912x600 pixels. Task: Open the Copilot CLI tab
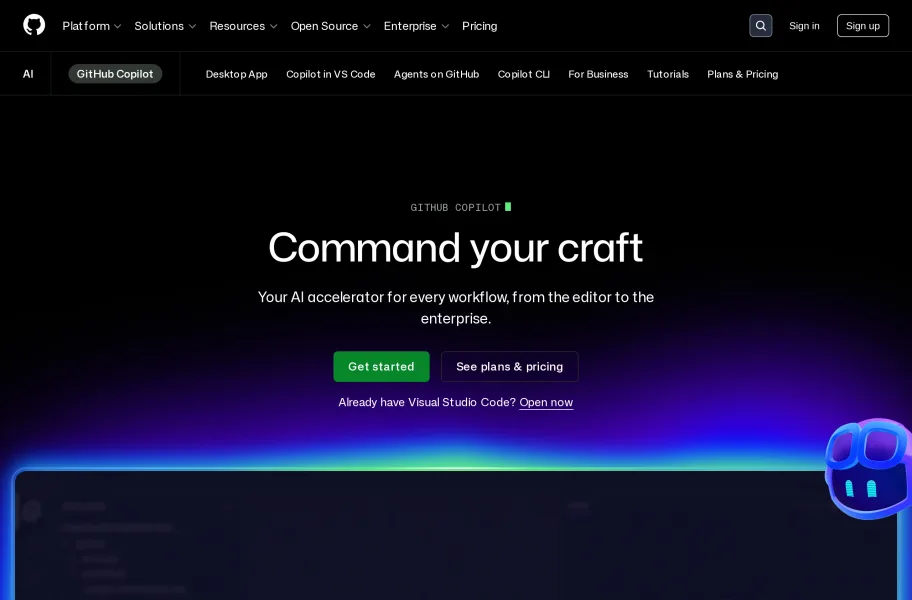point(523,74)
